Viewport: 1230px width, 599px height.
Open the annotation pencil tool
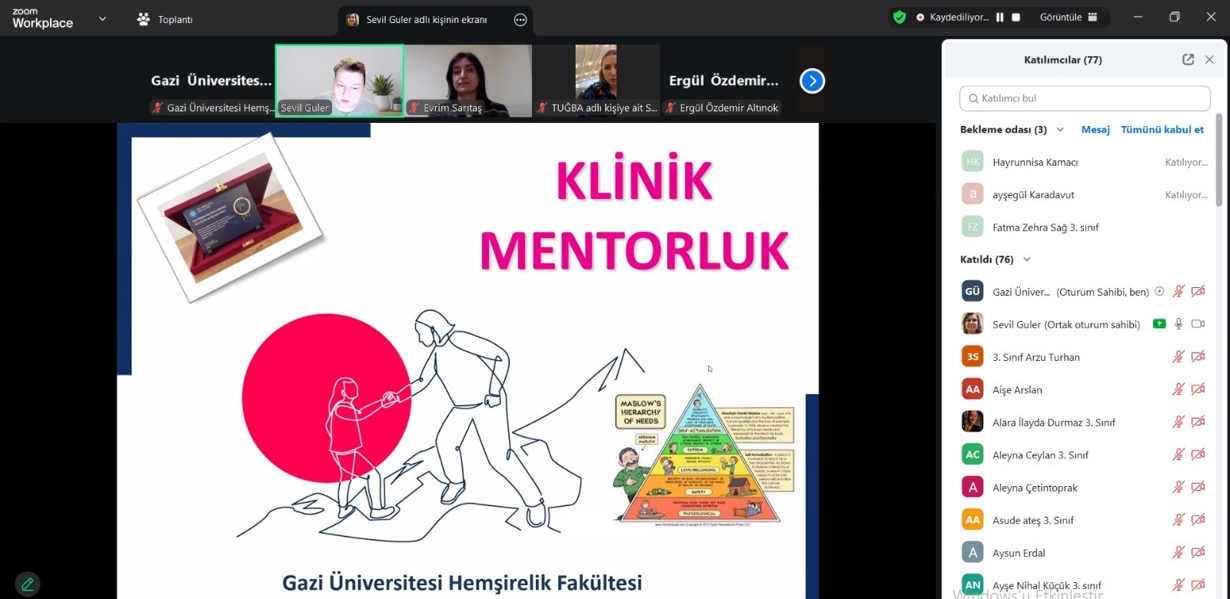coord(27,584)
